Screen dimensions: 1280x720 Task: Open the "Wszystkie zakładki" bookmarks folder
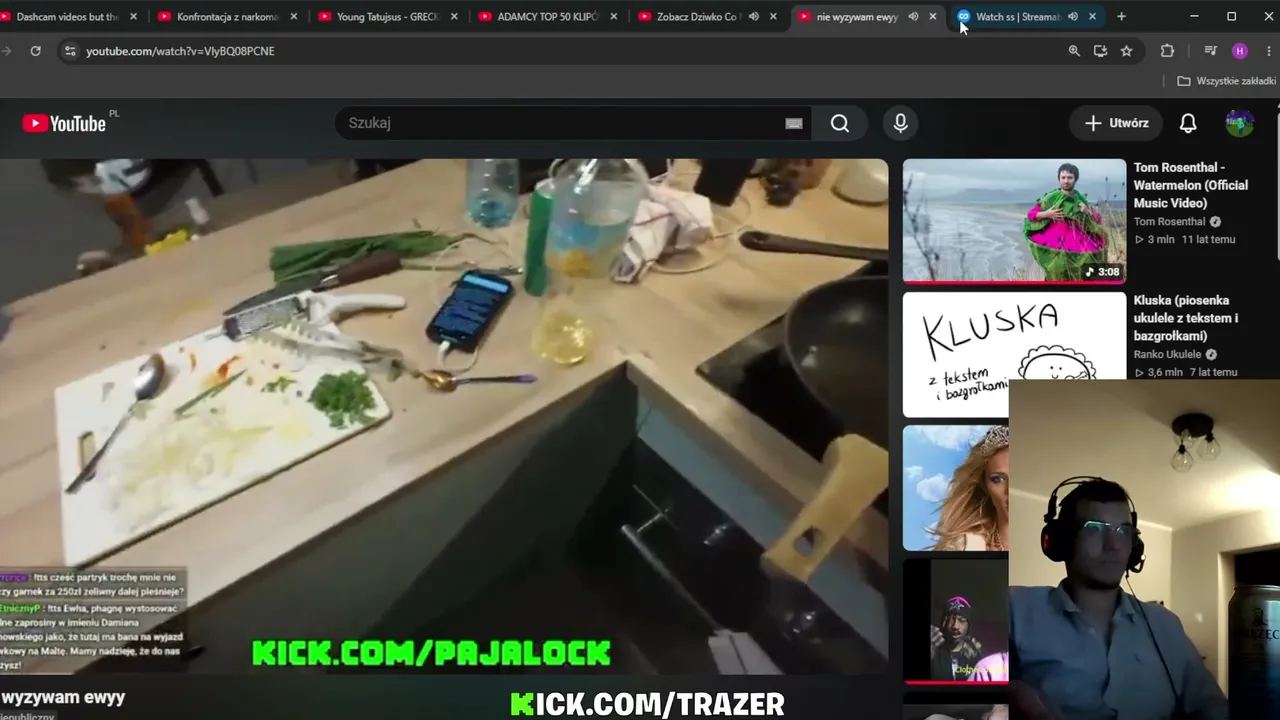(1226, 81)
